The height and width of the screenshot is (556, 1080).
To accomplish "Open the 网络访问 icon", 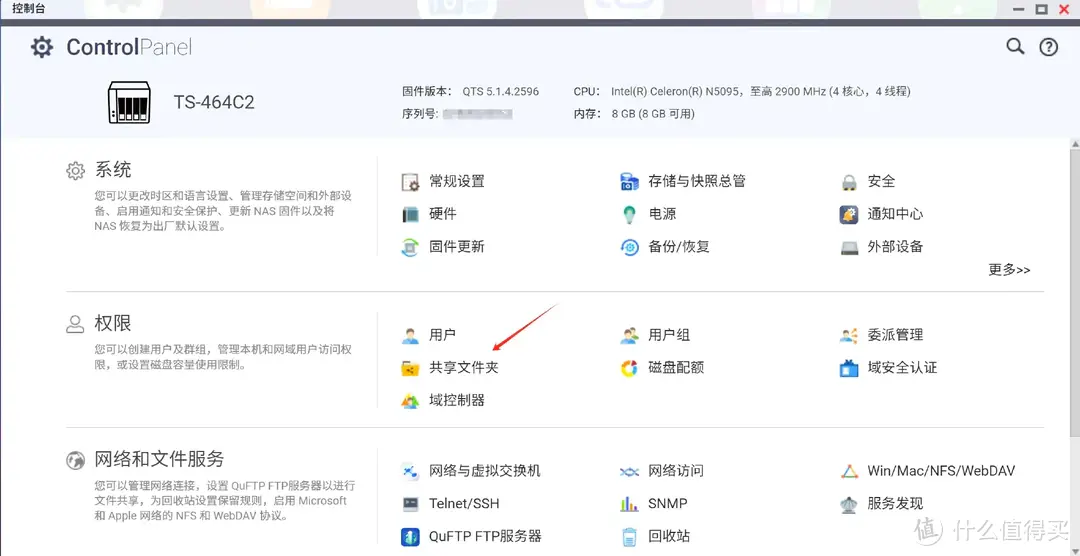I will pyautogui.click(x=629, y=471).
